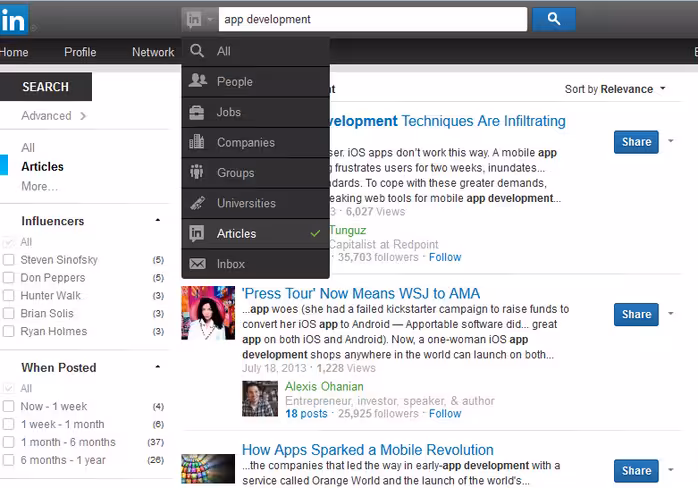The image size is (698, 488).
Task: Open "'Press Tour' Now Means WSJ to AMA"
Action: 361,293
